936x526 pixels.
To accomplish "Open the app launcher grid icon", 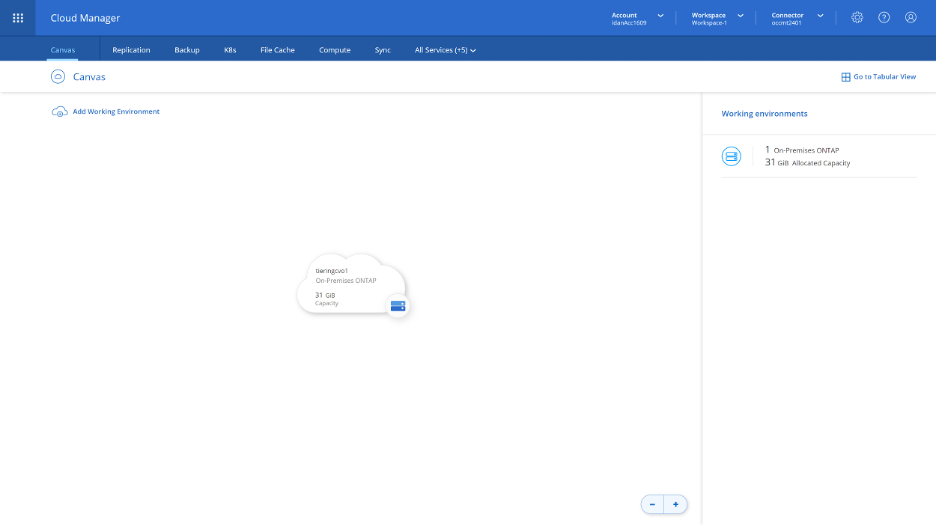I will (18, 17).
